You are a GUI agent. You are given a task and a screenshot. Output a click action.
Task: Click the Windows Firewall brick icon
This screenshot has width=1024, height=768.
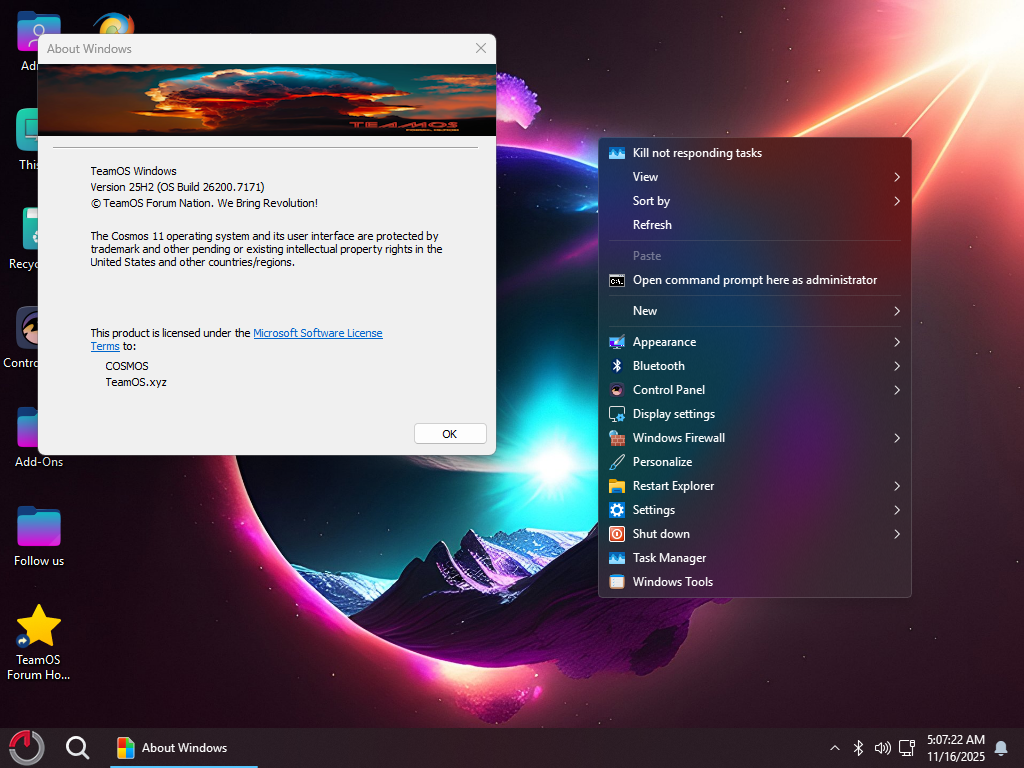(x=617, y=438)
